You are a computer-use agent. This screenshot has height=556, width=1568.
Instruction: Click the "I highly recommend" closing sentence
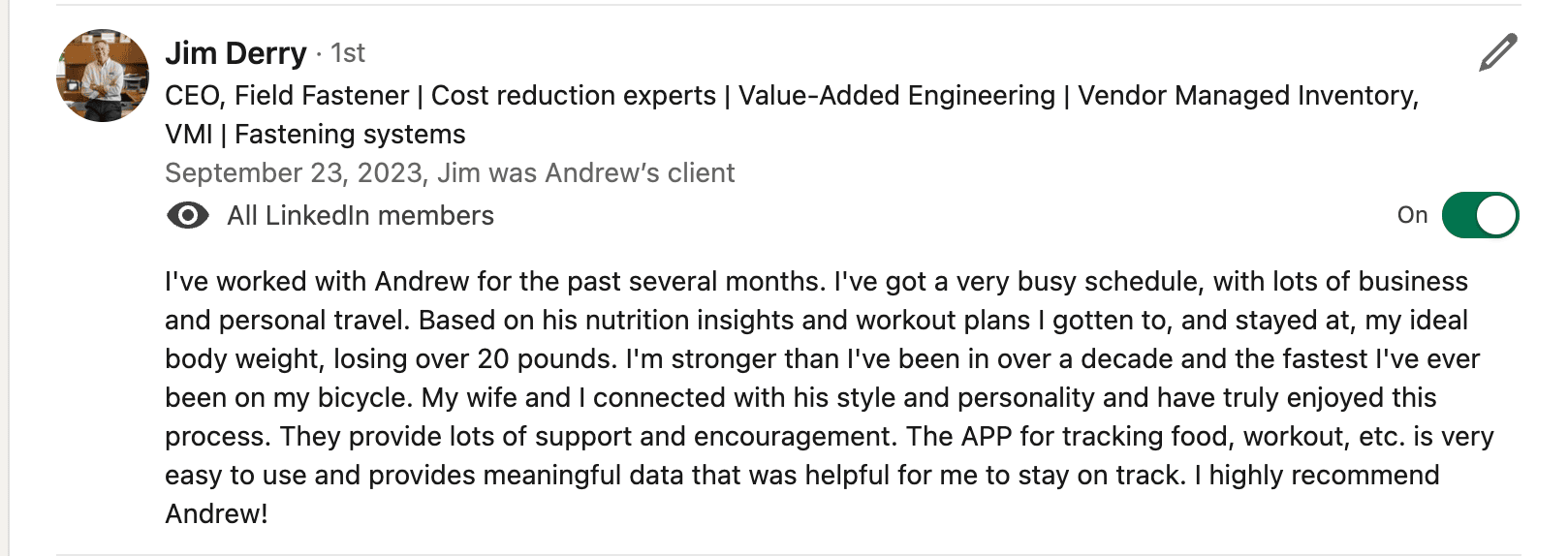pos(1324,476)
